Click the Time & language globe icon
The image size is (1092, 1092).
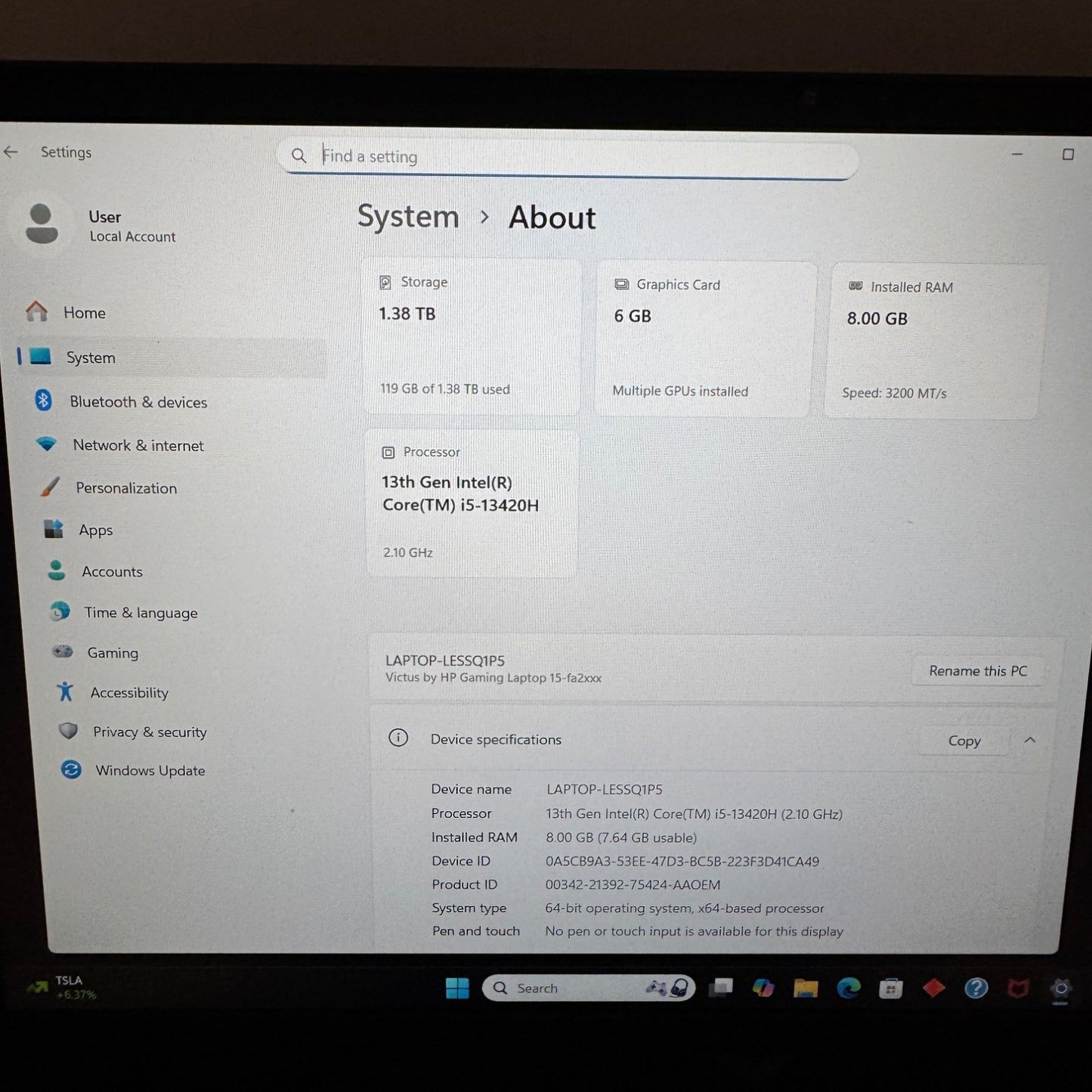click(x=60, y=611)
